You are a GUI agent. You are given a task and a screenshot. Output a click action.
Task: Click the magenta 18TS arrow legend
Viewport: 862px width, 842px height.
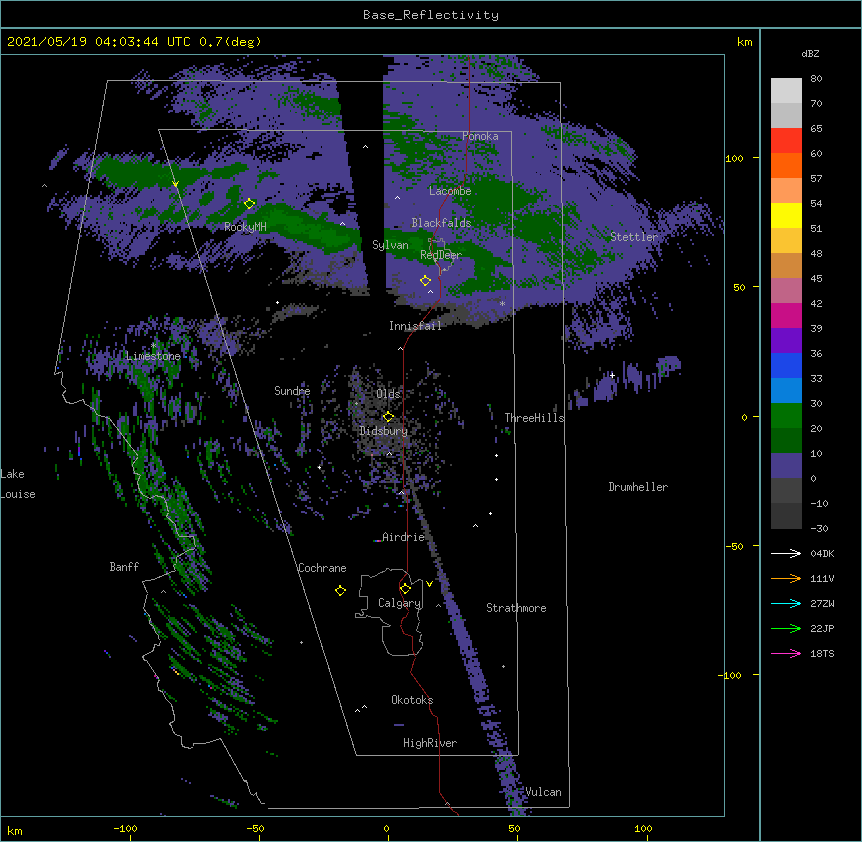tap(786, 653)
